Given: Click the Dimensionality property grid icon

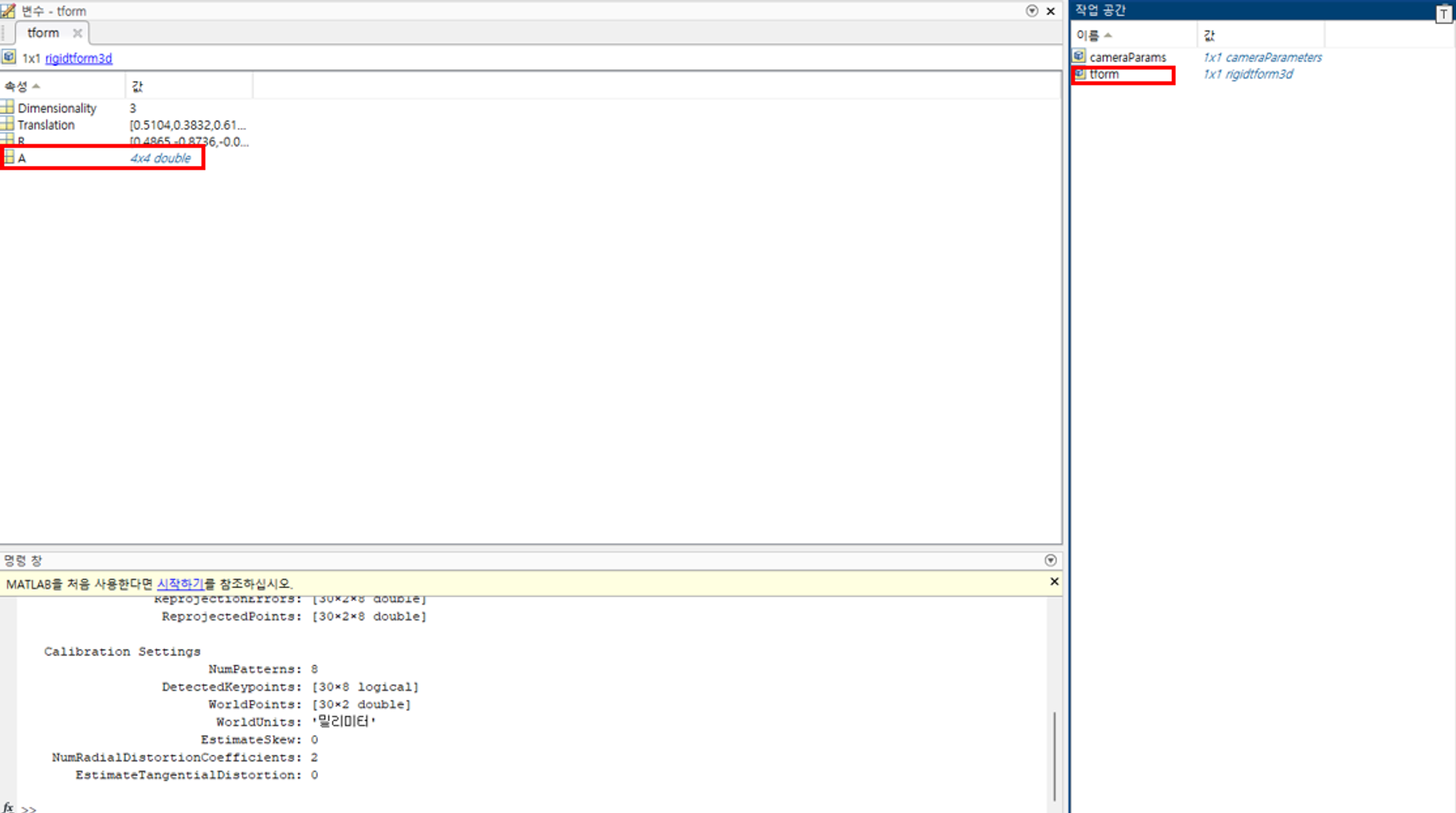Looking at the screenshot, I should pos(7,107).
